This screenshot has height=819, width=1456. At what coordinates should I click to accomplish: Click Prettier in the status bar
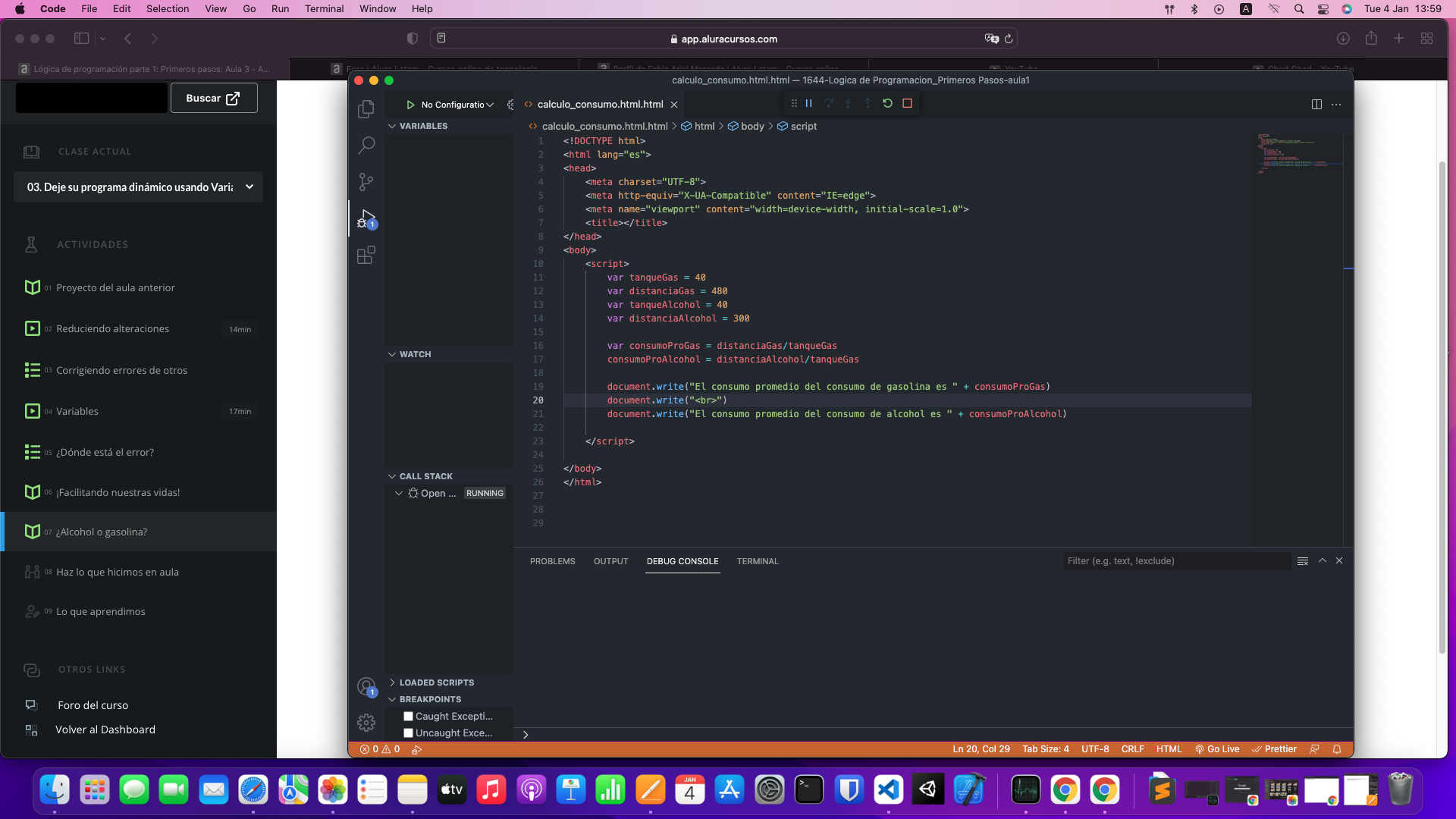tap(1275, 749)
